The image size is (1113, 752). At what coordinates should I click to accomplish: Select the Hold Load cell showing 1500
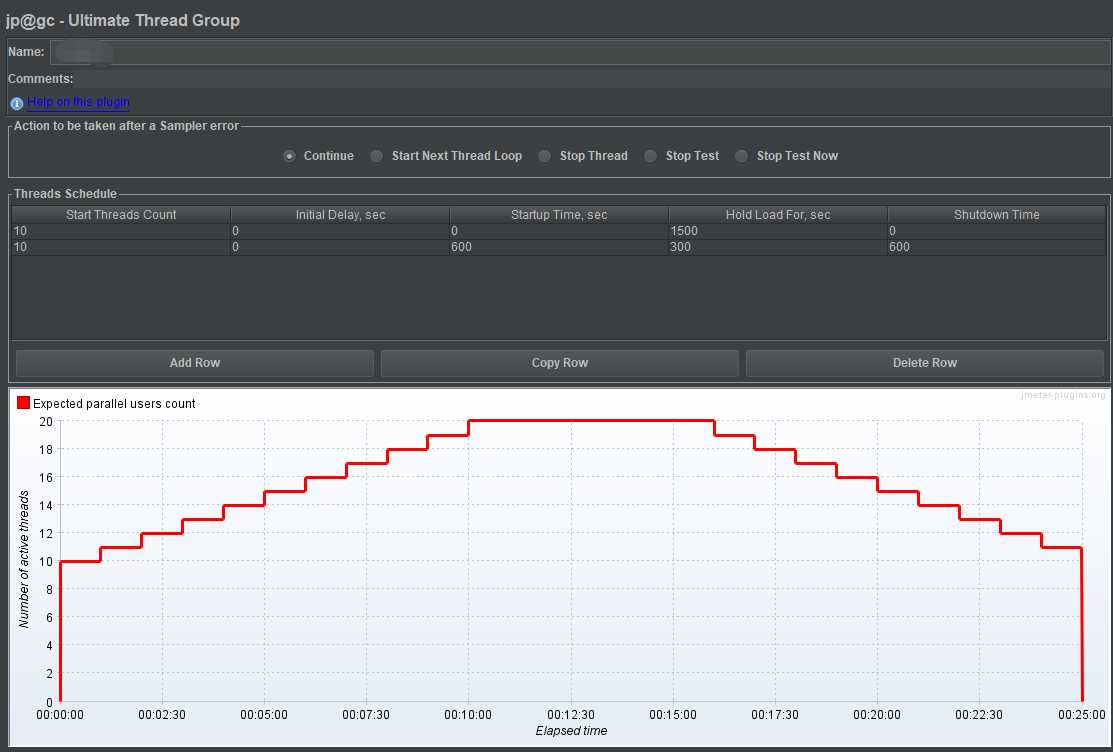tap(777, 231)
